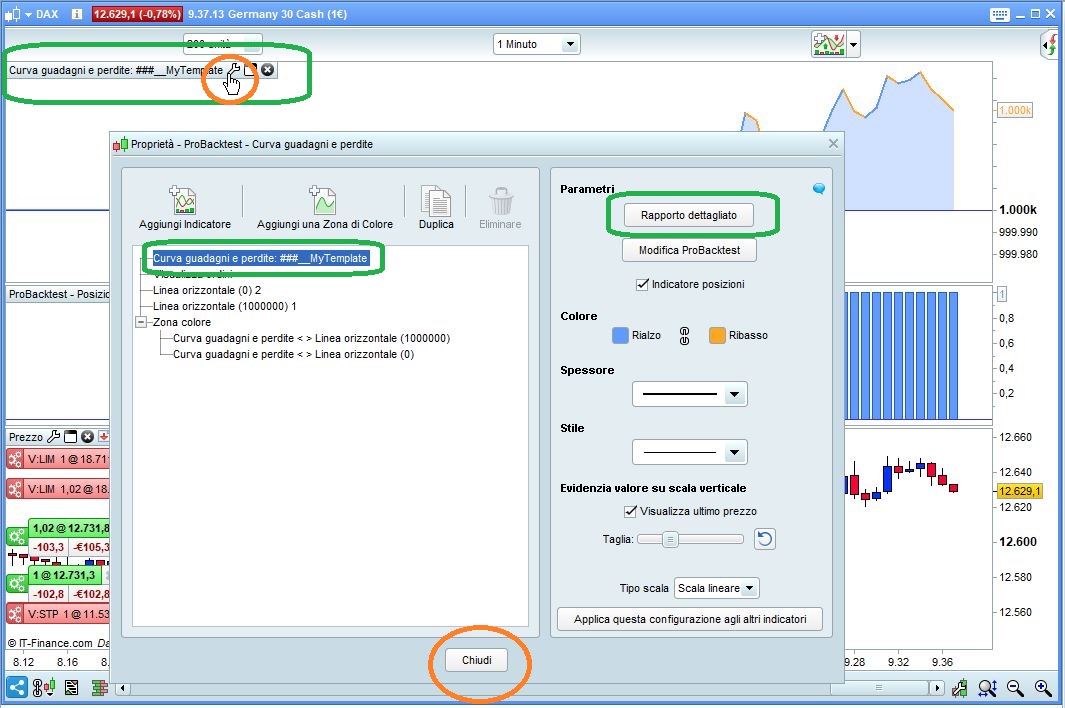Click the Eliminare trash icon
This screenshot has width=1065, height=708.
(x=501, y=200)
